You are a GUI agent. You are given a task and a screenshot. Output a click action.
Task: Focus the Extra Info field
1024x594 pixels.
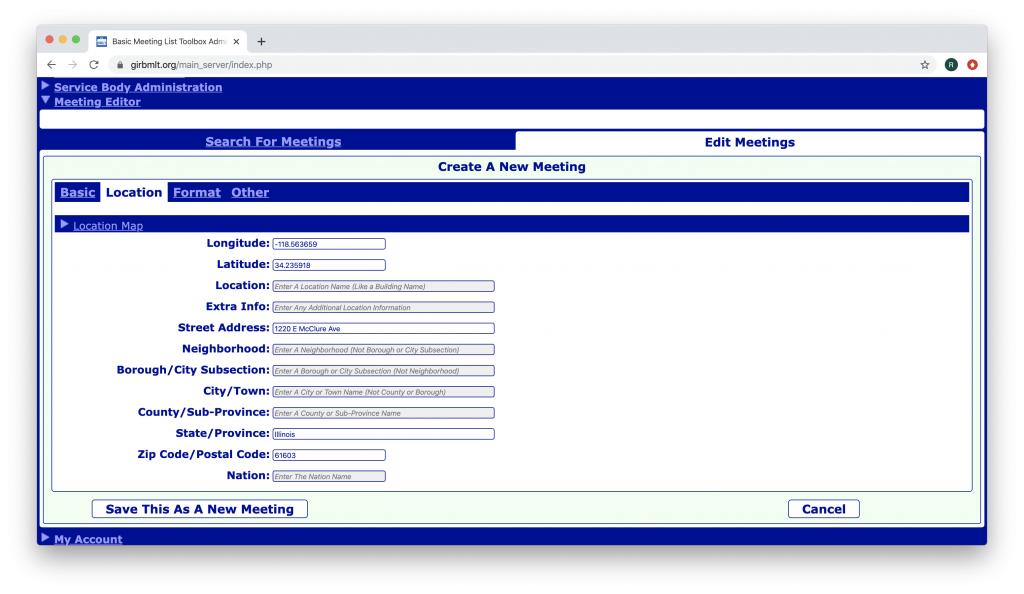pyautogui.click(x=383, y=307)
